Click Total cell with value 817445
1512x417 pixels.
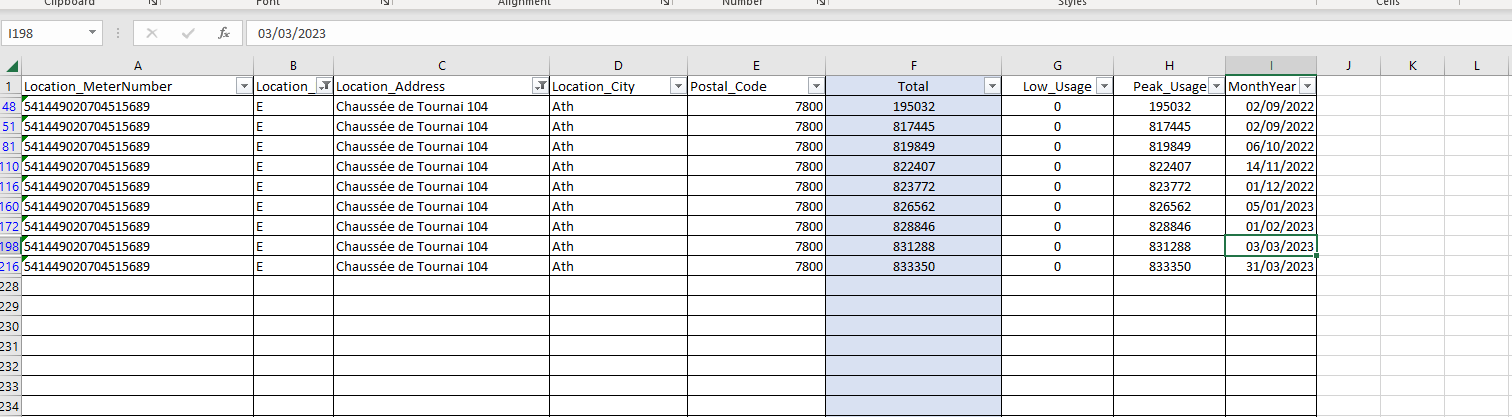coord(913,126)
